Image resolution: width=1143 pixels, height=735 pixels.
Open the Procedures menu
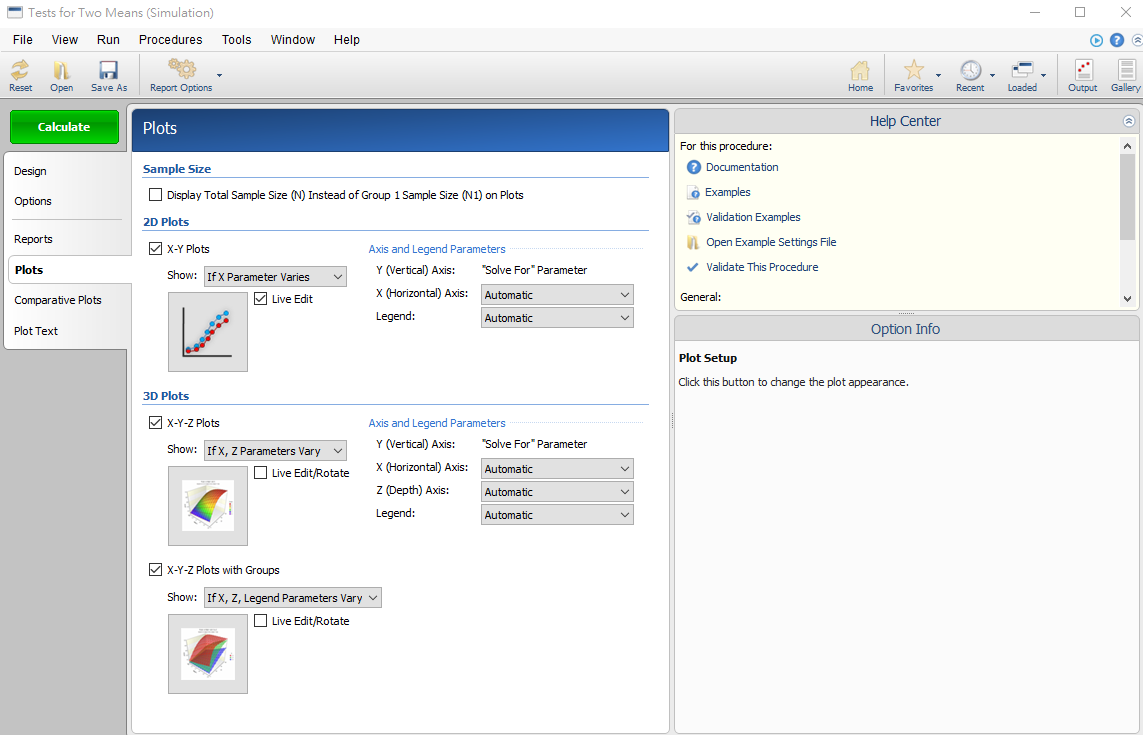coord(170,40)
